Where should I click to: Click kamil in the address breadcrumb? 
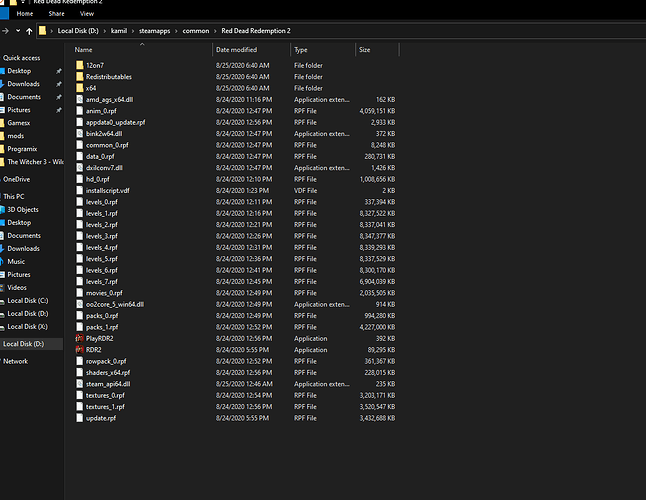pyautogui.click(x=119, y=31)
